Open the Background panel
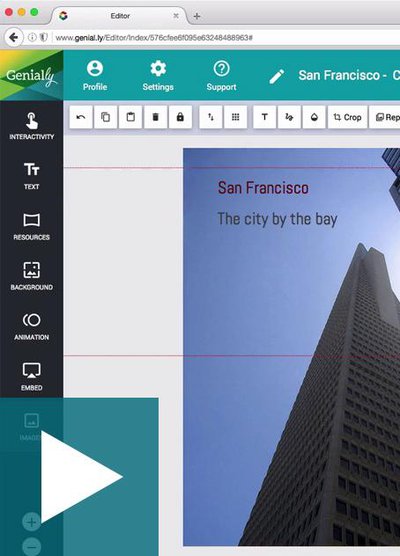This screenshot has width=400, height=556. click(x=32, y=277)
